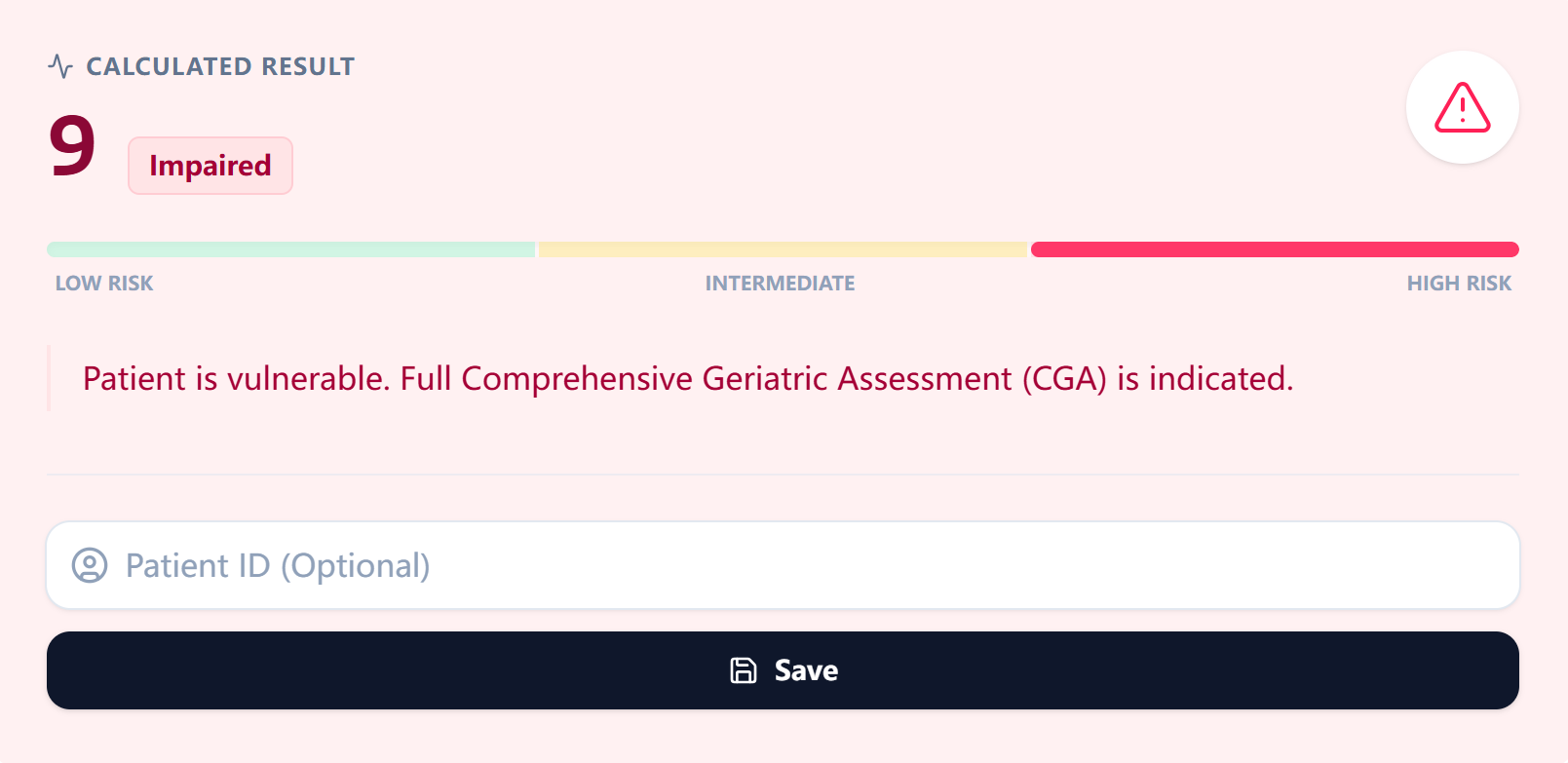
Task: Click the Impaired pill to toggle status
Action: (210, 166)
